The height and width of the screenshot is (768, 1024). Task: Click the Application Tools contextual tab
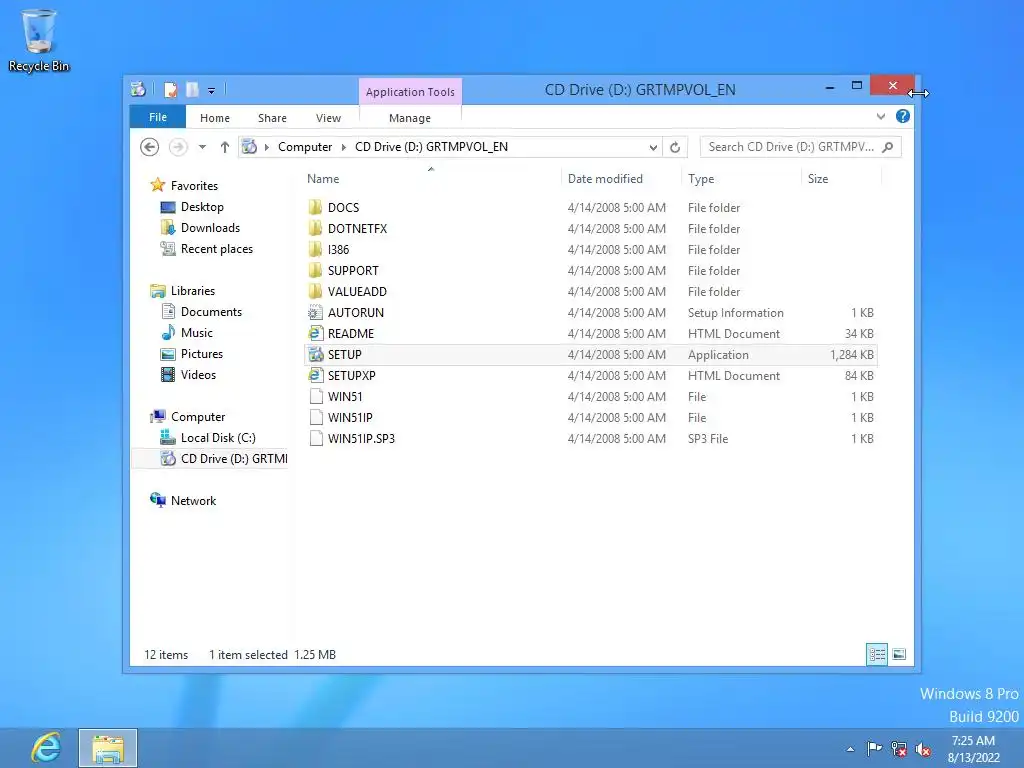(410, 92)
